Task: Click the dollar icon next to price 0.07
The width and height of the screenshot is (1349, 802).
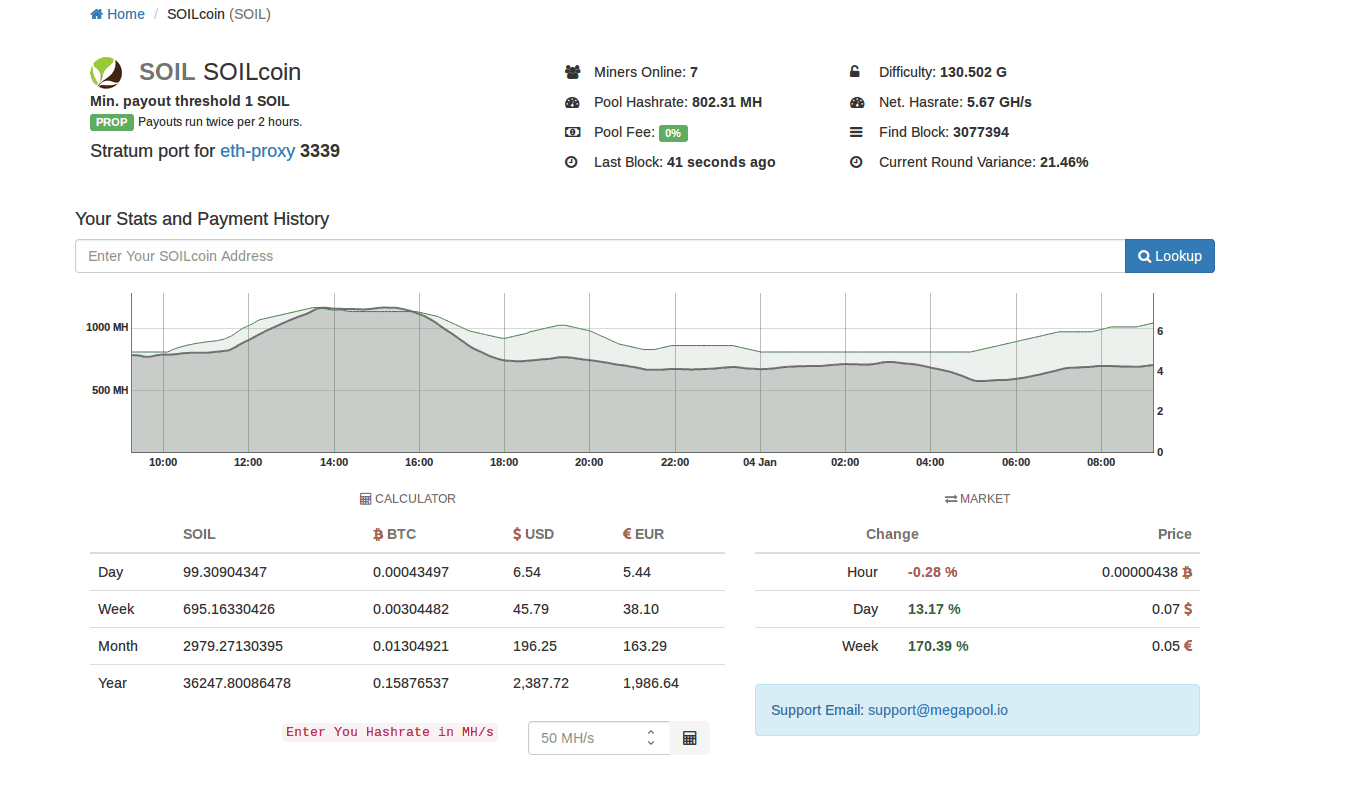Action: [x=1188, y=609]
